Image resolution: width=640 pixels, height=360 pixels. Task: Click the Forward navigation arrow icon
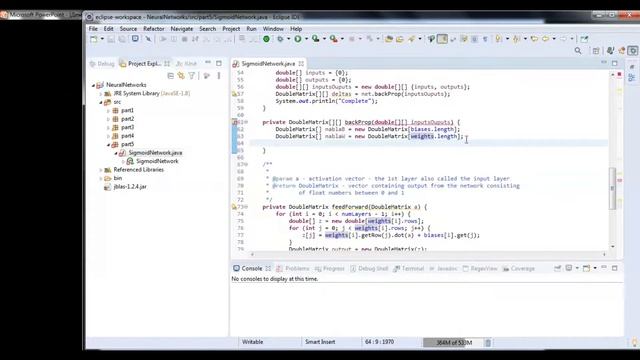click(x=563, y=39)
